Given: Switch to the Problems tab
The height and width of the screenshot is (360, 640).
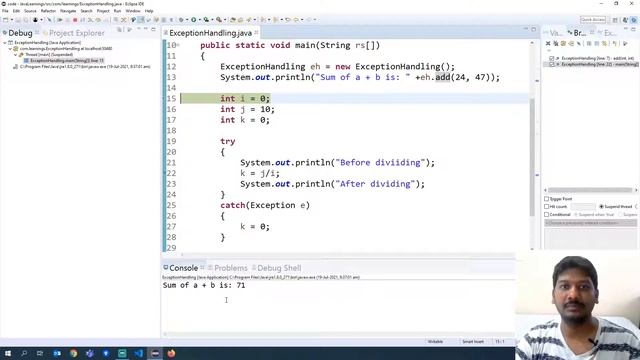Looking at the screenshot, I should point(228,268).
